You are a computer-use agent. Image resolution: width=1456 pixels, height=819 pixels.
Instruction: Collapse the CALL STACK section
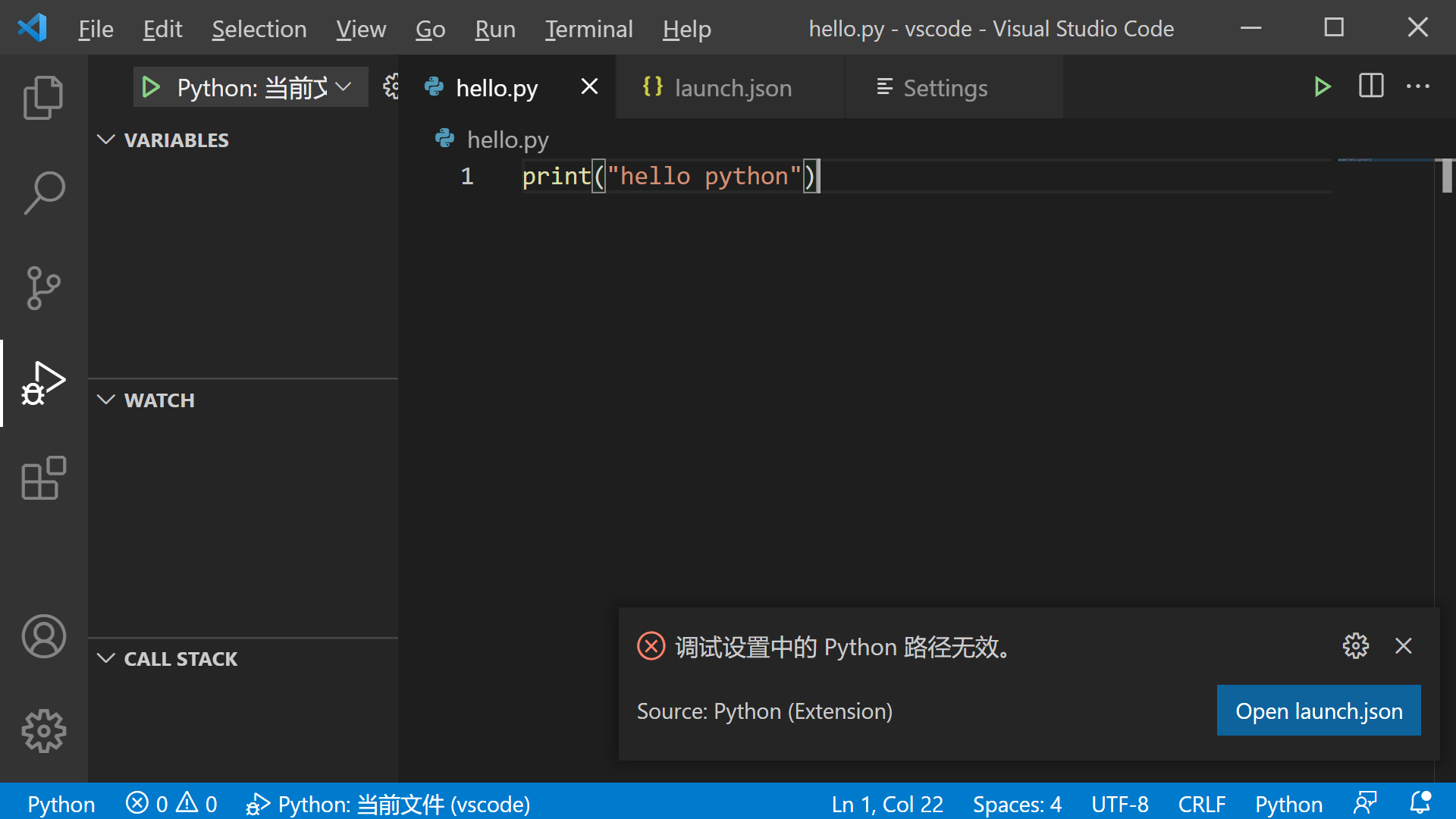click(243, 659)
